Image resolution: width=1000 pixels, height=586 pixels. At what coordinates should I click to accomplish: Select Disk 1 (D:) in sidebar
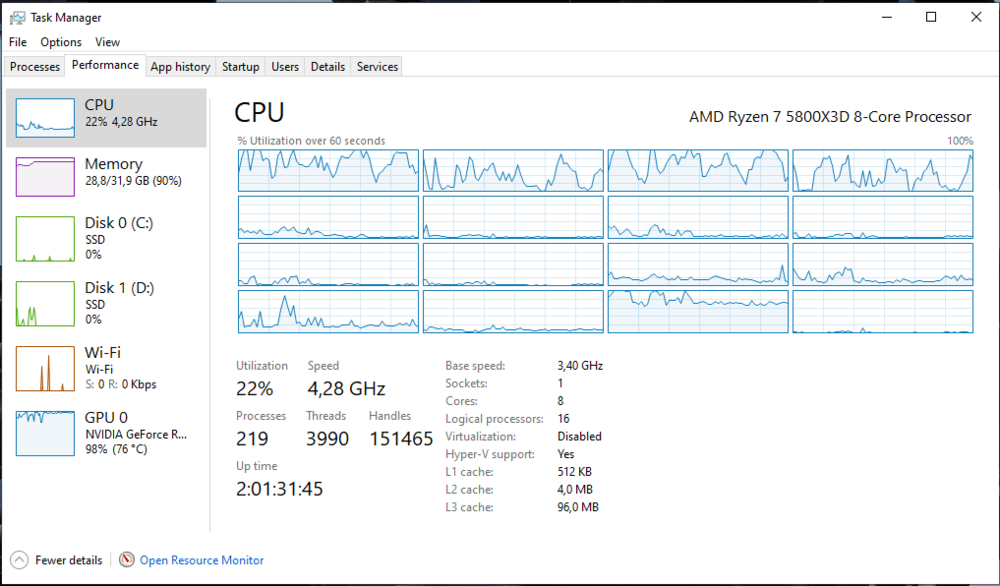click(108, 303)
